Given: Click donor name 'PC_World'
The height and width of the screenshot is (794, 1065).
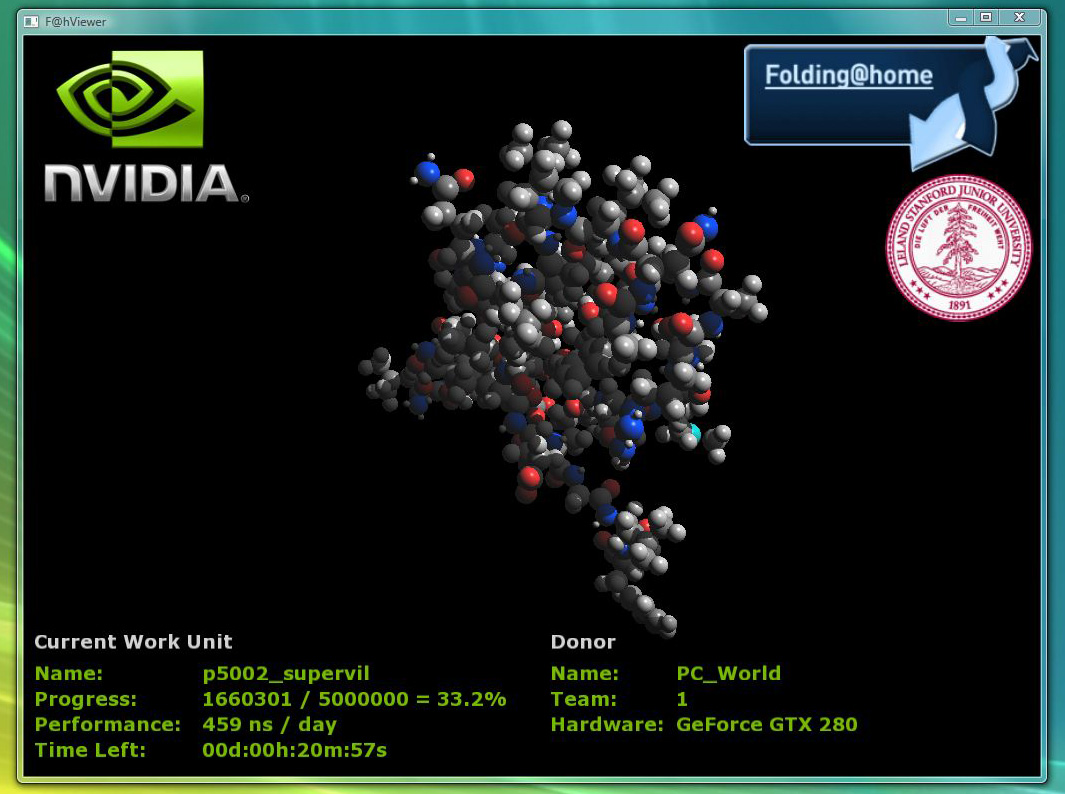Looking at the screenshot, I should [x=728, y=673].
